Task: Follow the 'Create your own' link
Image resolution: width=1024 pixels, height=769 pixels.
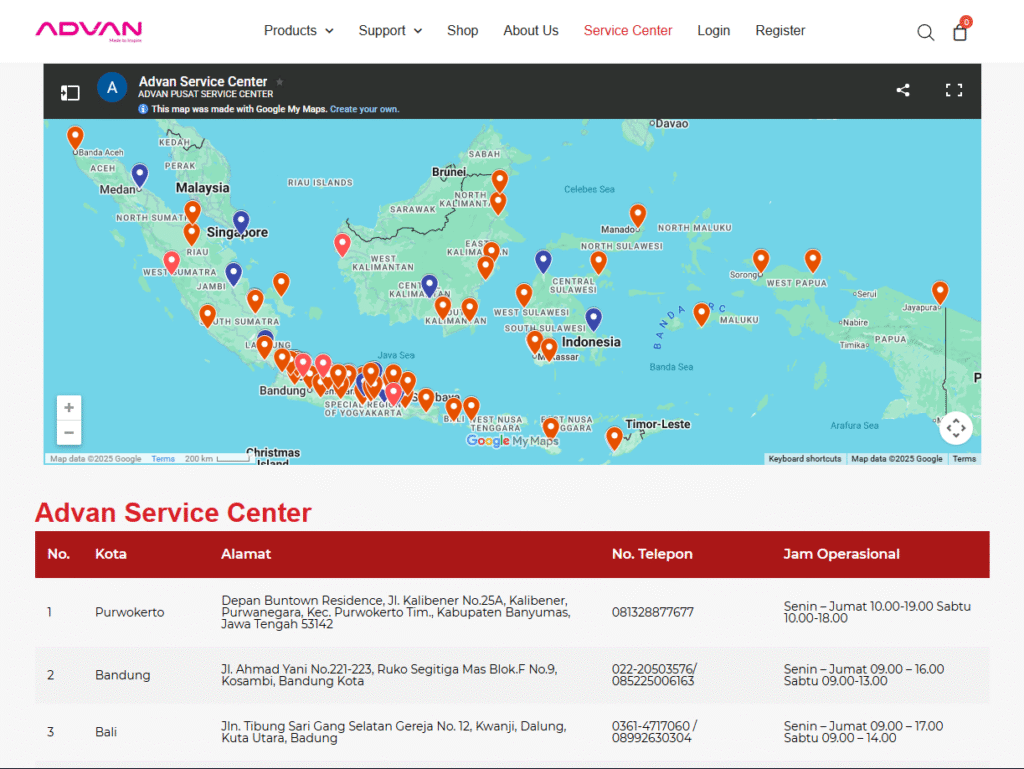Action: [x=364, y=109]
